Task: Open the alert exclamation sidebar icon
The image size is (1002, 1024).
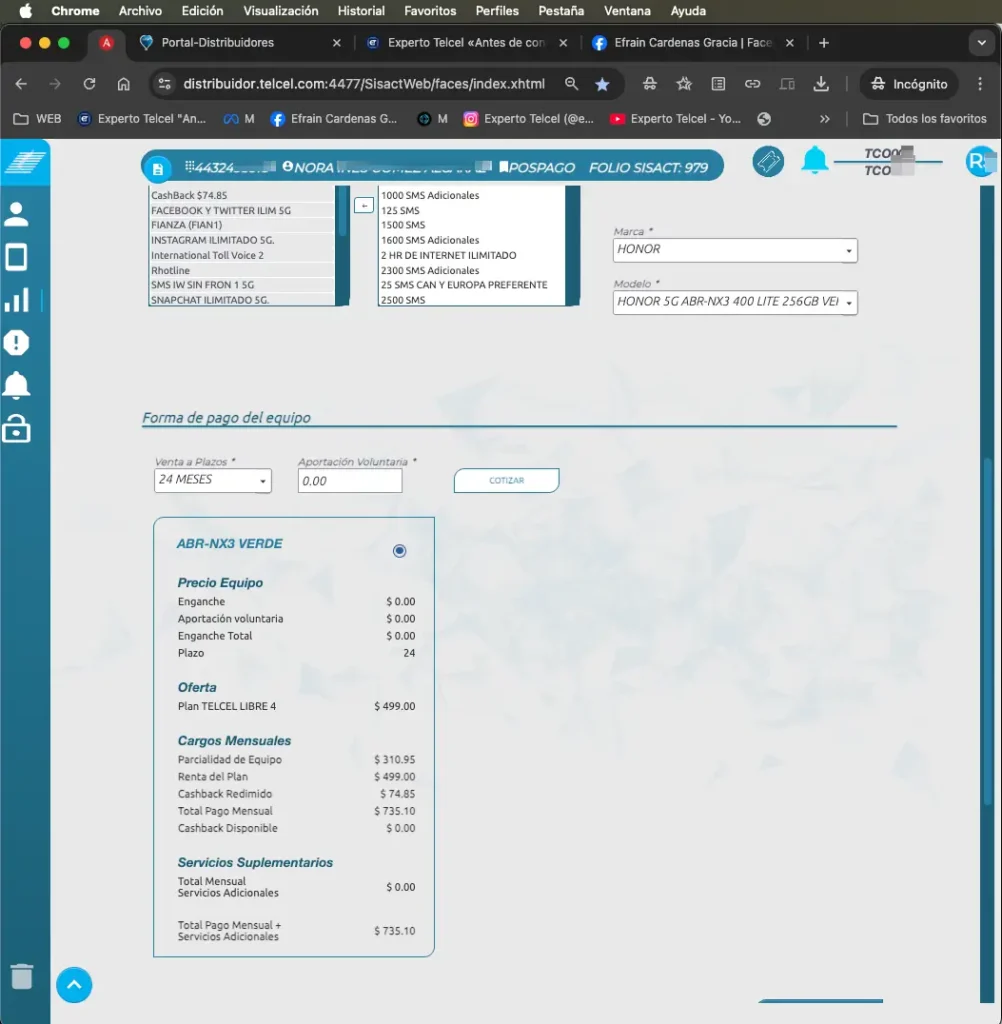Action: (x=16, y=342)
